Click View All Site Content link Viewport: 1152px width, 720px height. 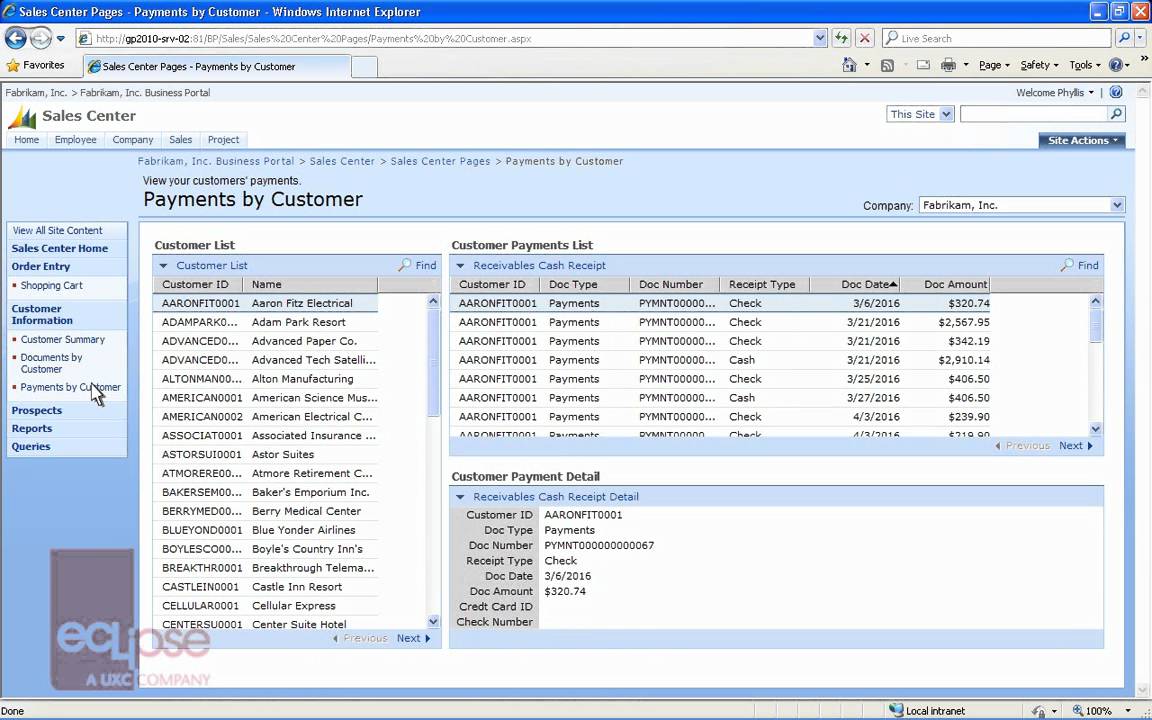[x=57, y=230]
